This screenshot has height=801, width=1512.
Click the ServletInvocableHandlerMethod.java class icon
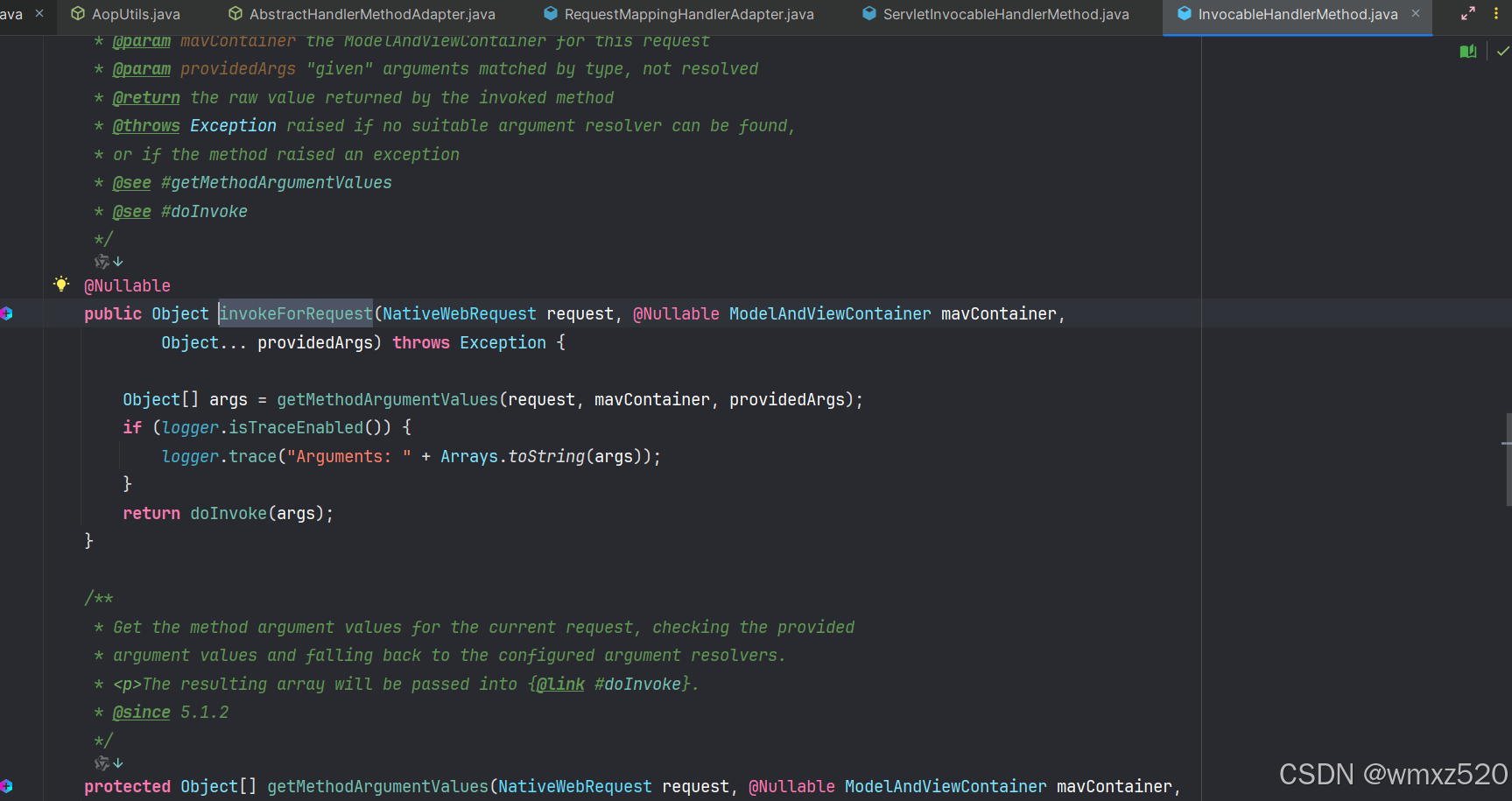click(869, 14)
